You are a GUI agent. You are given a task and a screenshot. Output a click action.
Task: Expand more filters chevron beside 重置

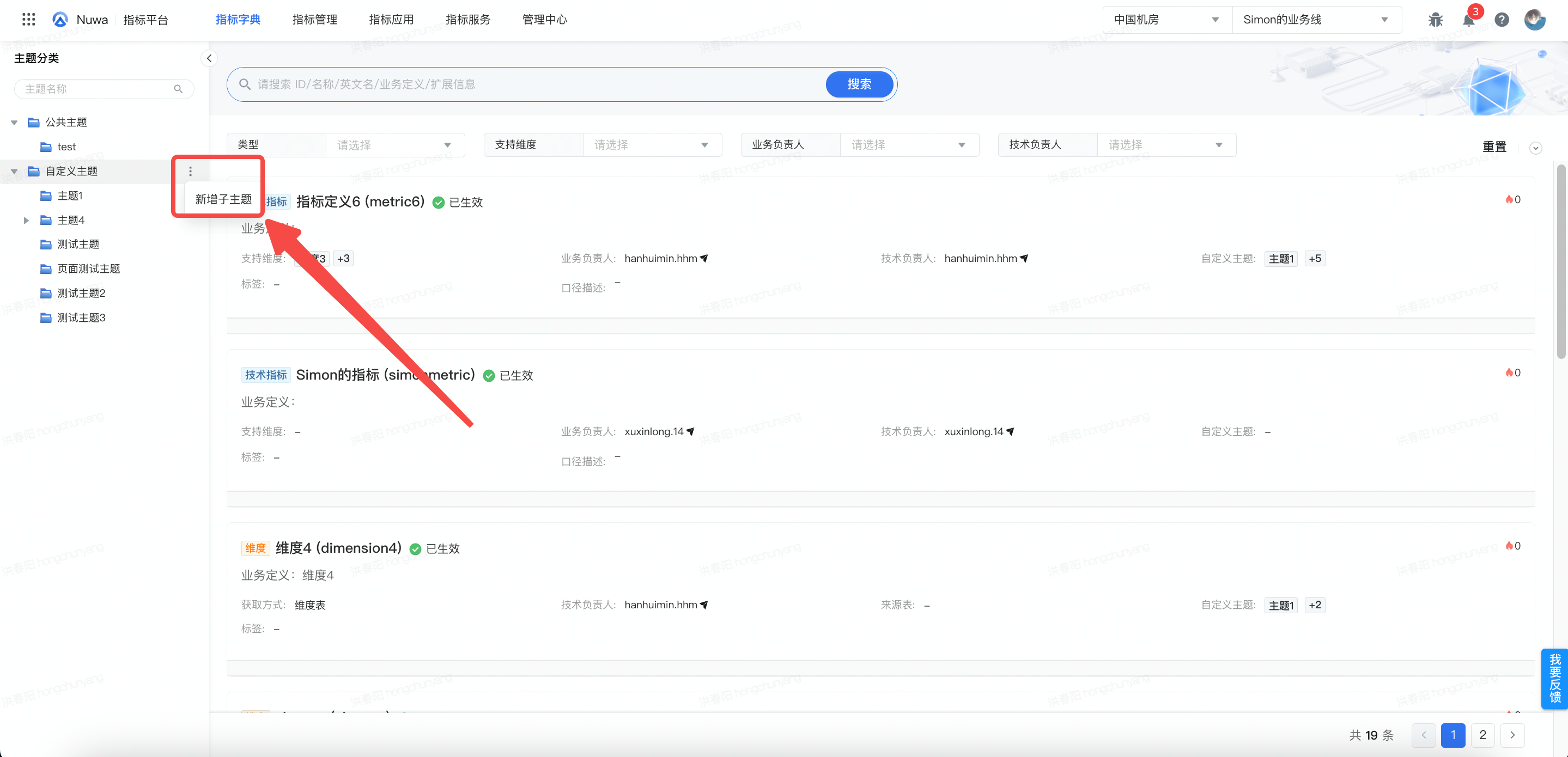click(1535, 148)
